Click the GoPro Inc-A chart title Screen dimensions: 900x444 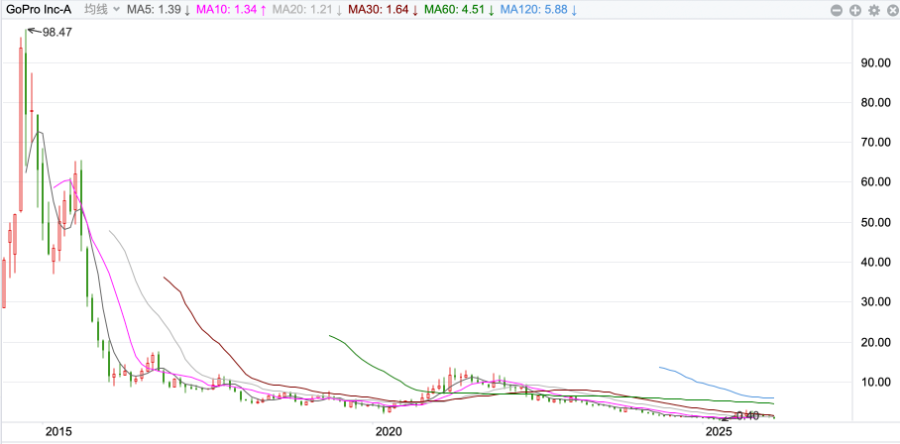39,10
